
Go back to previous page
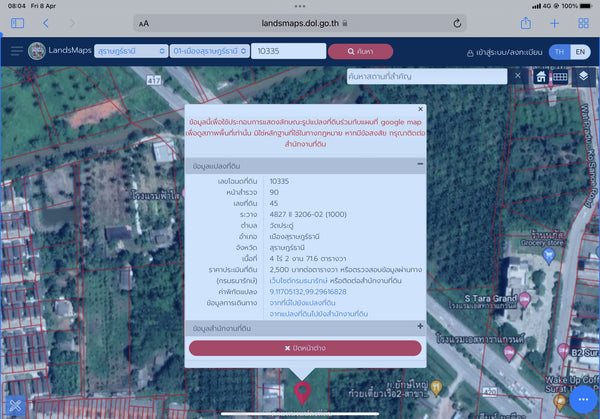pos(46,23)
